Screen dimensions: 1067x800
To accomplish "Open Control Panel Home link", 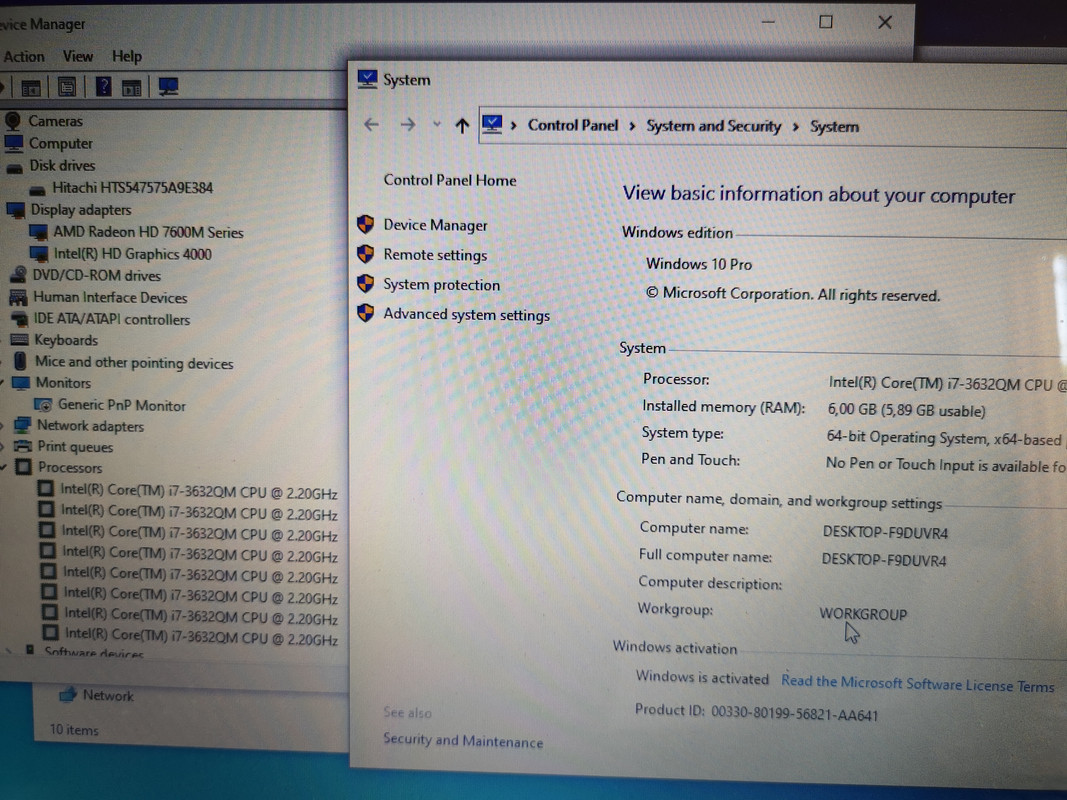I will click(x=450, y=180).
